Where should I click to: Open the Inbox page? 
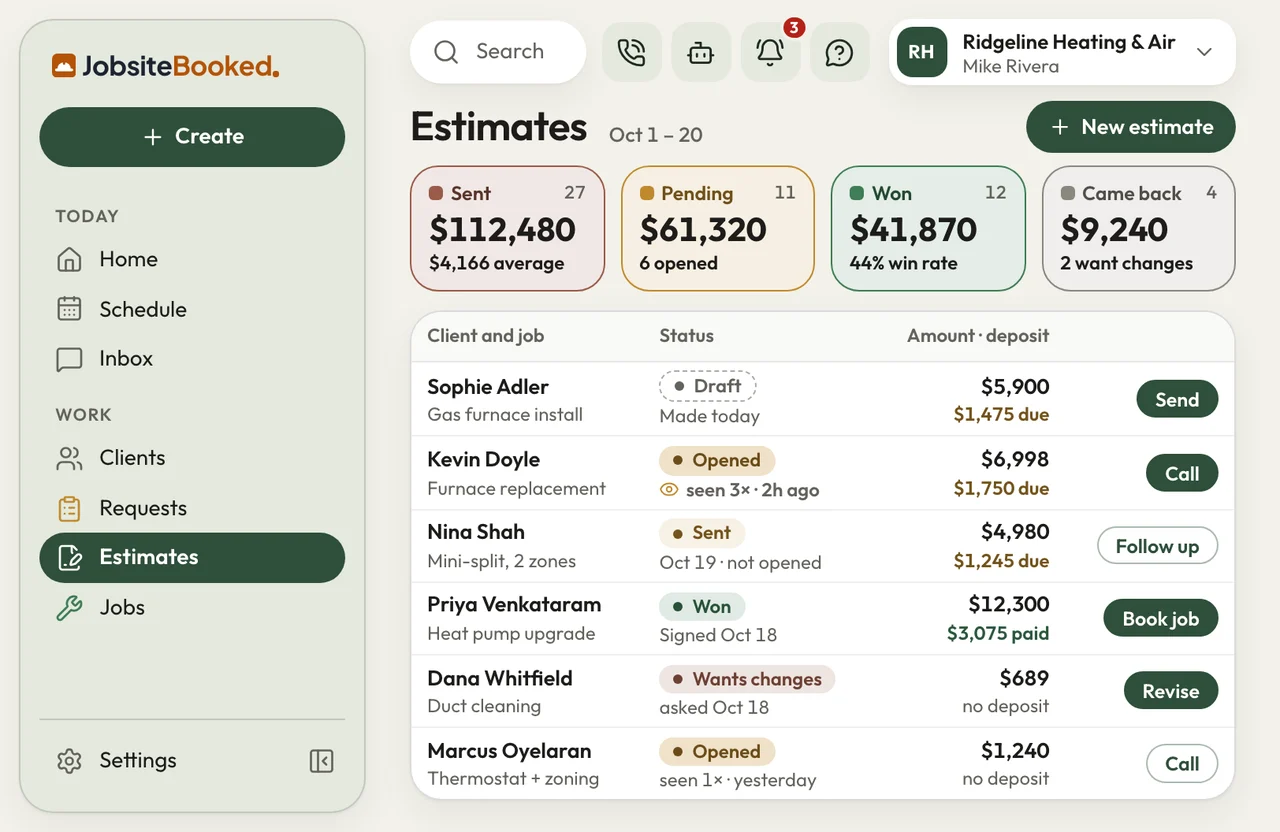pyautogui.click(x=192, y=359)
